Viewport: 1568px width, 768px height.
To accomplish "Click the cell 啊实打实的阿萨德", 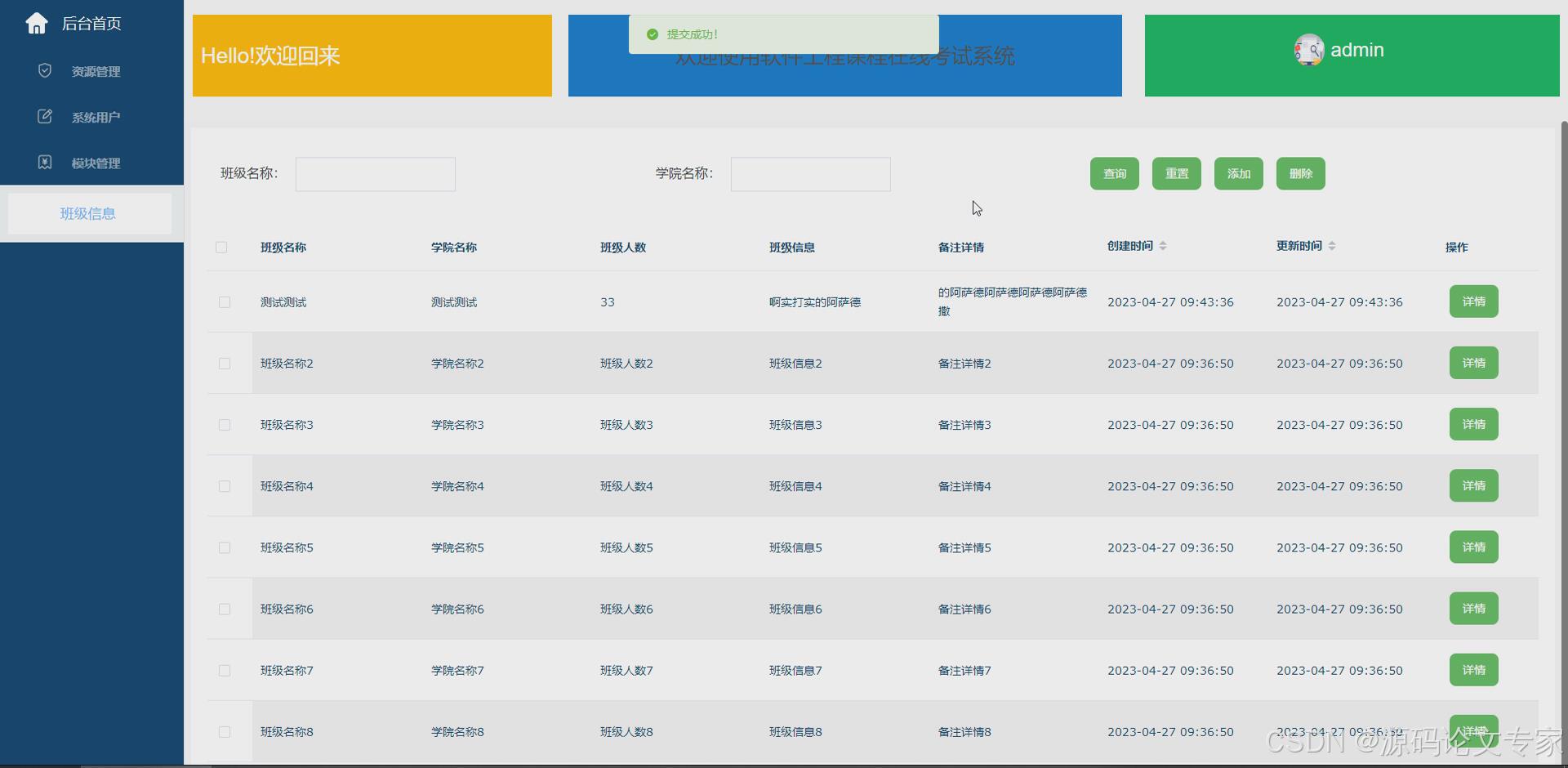I will click(814, 302).
